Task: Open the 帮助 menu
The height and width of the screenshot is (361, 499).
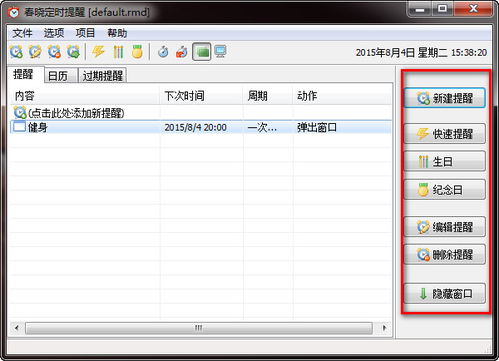Action: coord(117,33)
